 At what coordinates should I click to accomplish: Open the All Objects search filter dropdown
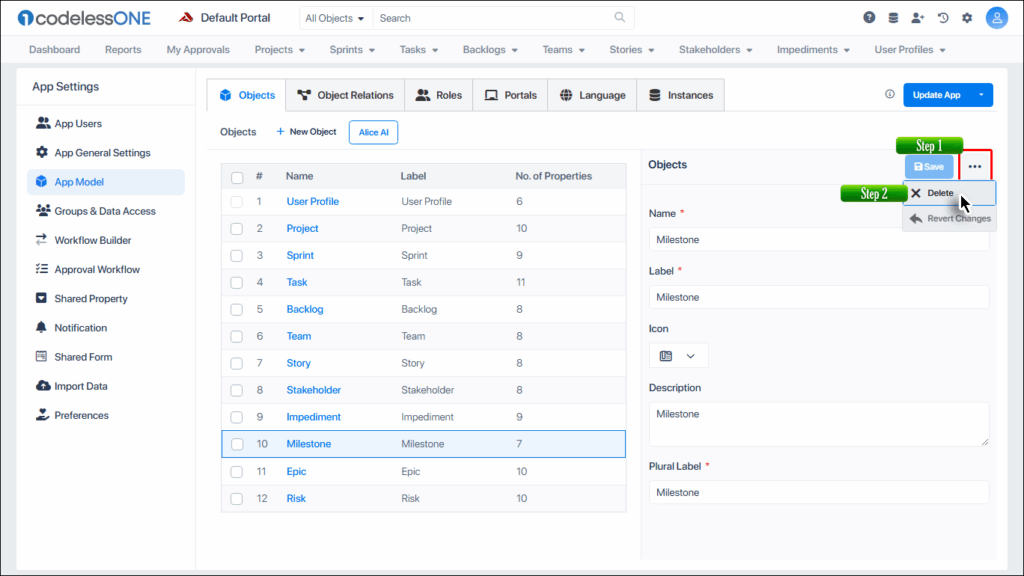tap(334, 18)
